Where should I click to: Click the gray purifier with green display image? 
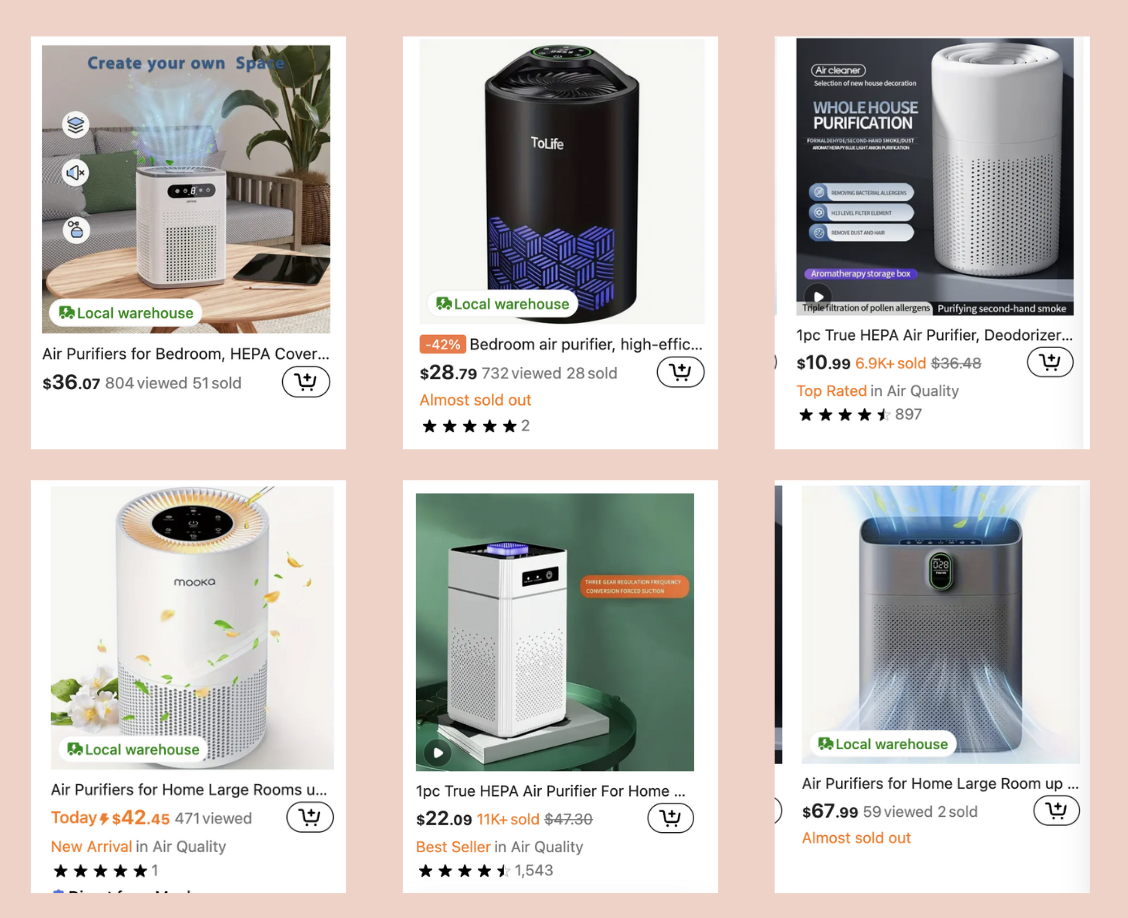point(941,624)
